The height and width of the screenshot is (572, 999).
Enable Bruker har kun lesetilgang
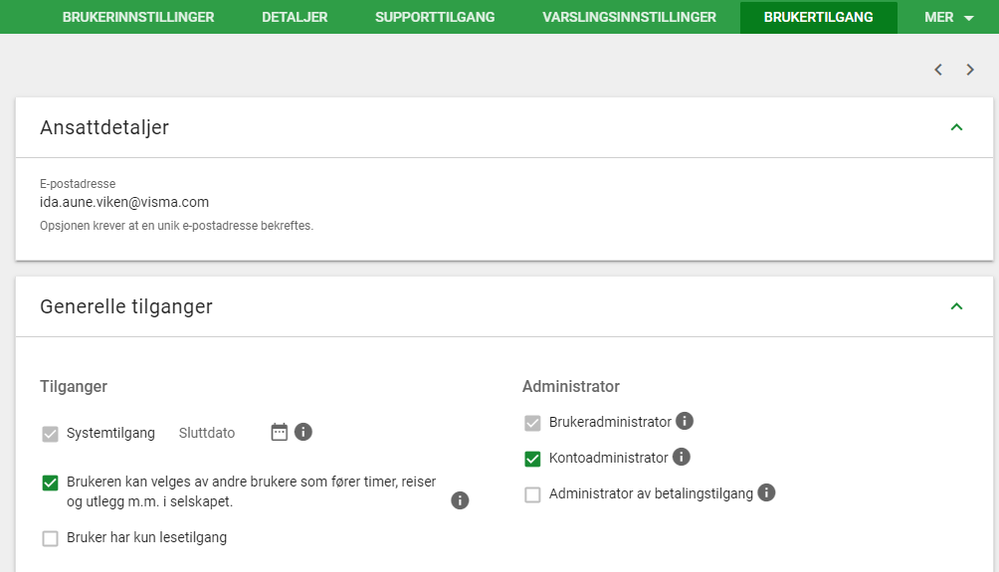(50, 539)
